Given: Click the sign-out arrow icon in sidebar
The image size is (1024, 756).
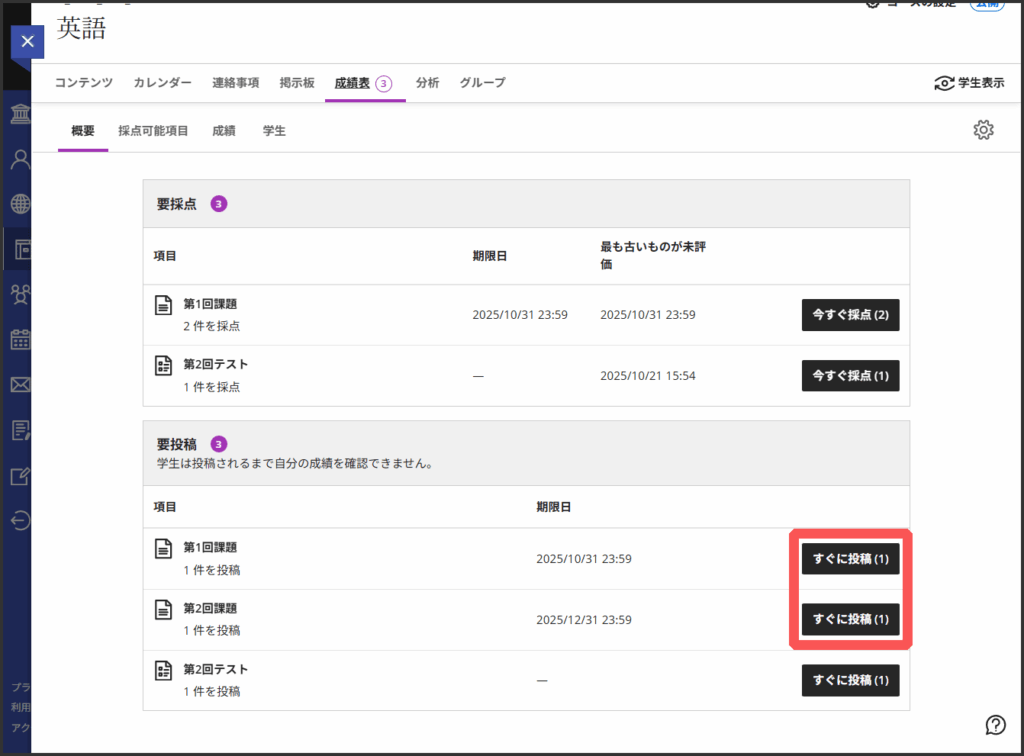Looking at the screenshot, I should tap(21, 519).
